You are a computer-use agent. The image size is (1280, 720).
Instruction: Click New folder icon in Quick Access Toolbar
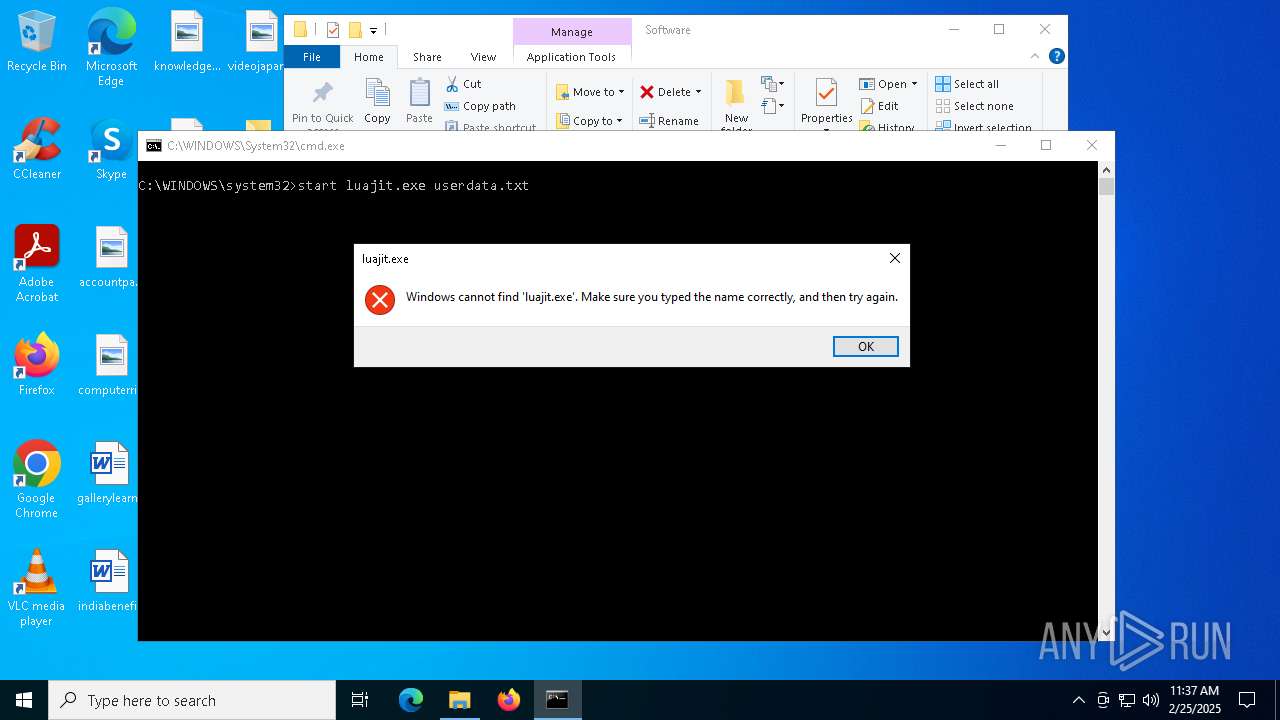coord(355,30)
